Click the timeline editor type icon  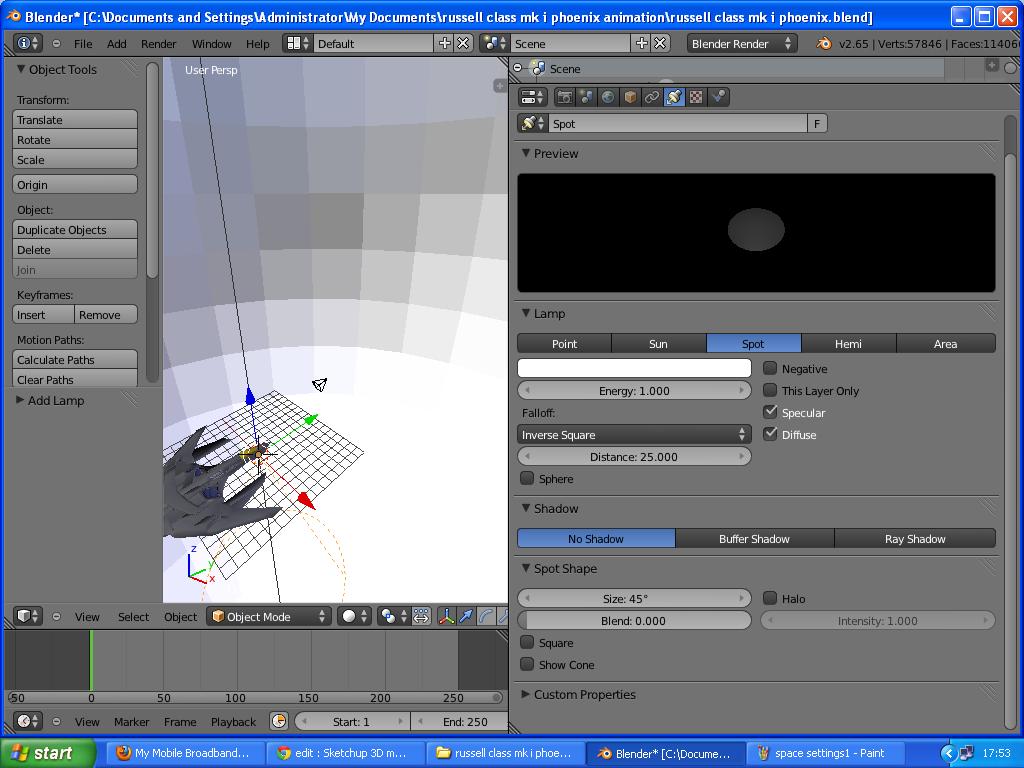(28, 722)
